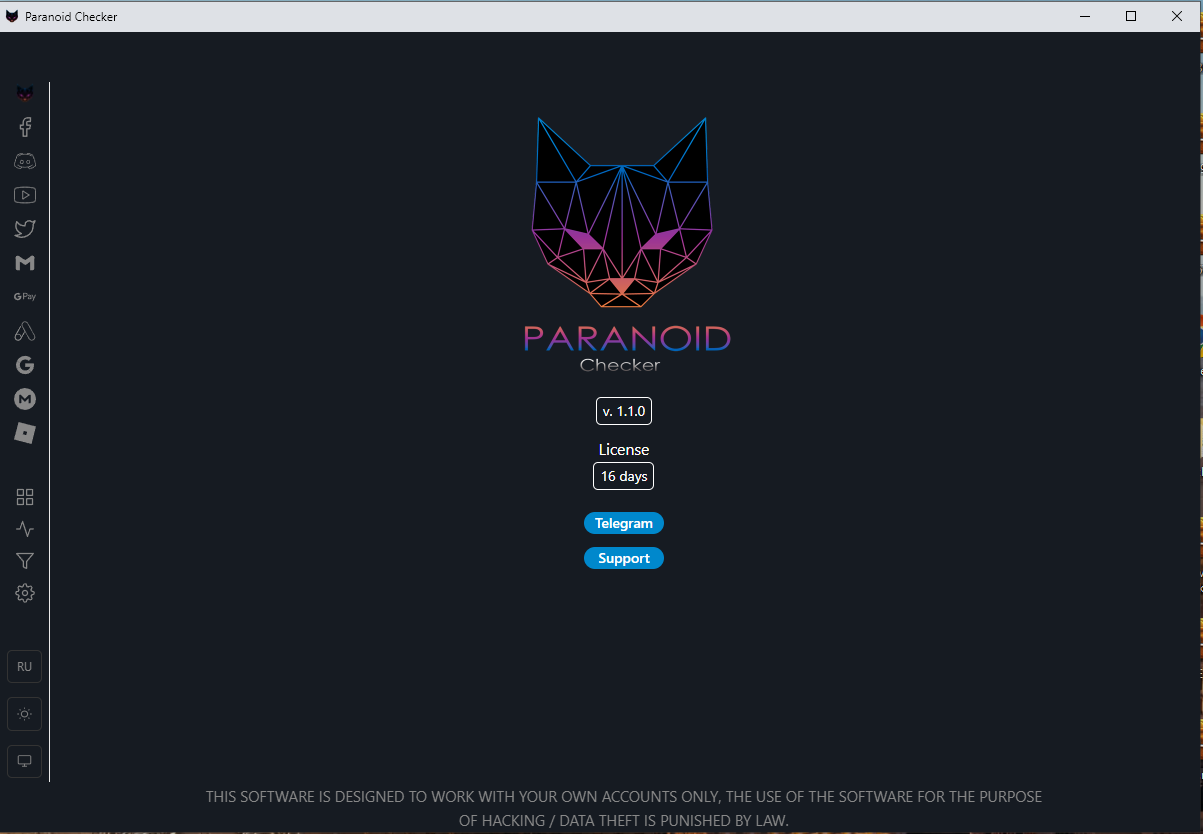This screenshot has height=834, width=1203.
Task: Open the YouTube checker module
Action: click(x=25, y=195)
